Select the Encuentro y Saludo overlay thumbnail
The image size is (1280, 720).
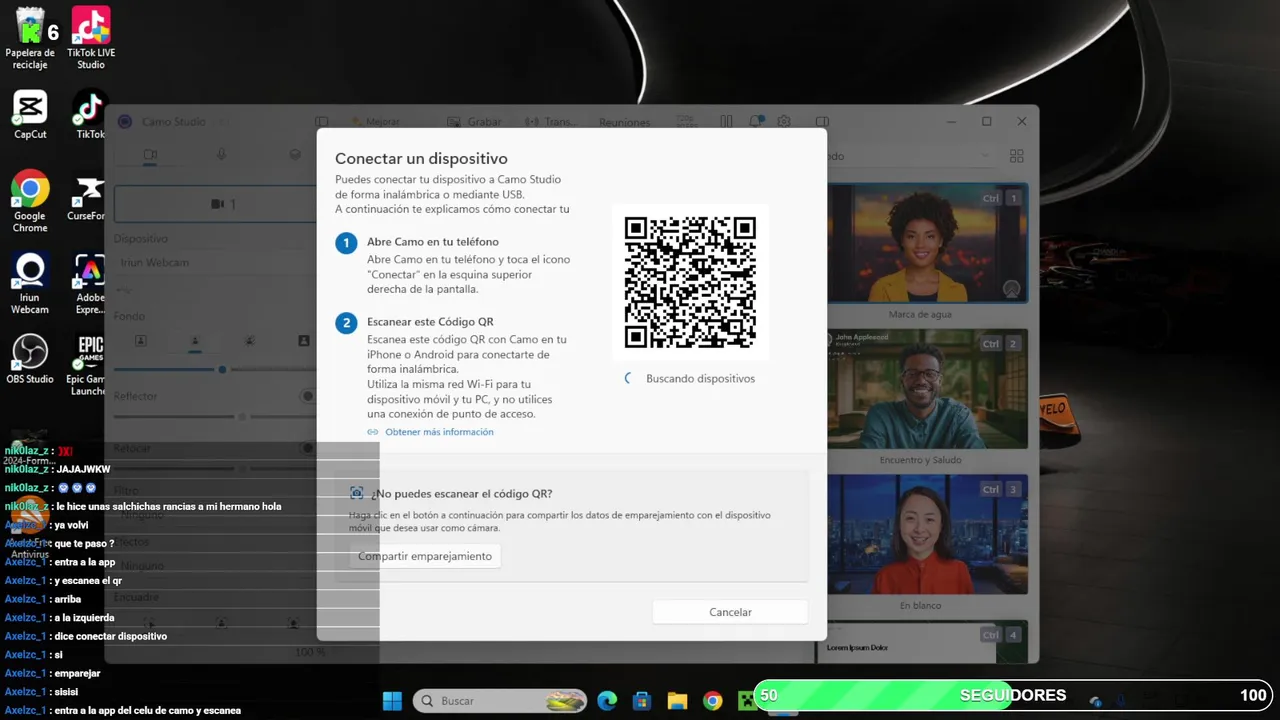pos(927,389)
